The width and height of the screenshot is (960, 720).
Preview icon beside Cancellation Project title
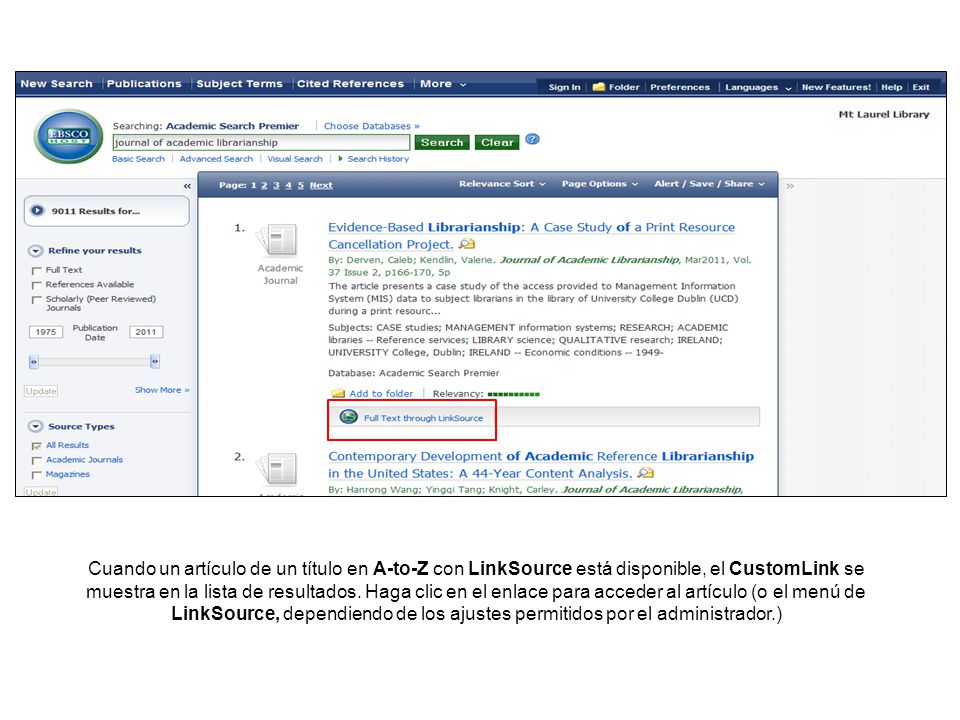pyautogui.click(x=467, y=244)
